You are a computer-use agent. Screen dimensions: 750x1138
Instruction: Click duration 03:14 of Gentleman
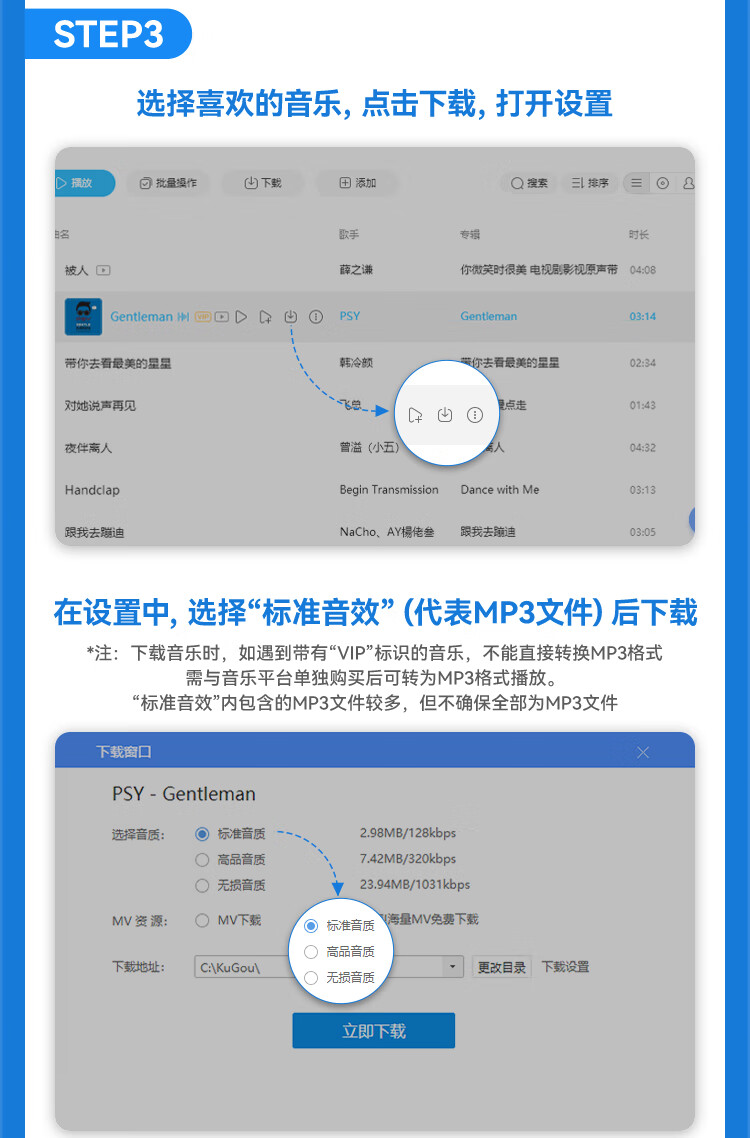point(643,316)
